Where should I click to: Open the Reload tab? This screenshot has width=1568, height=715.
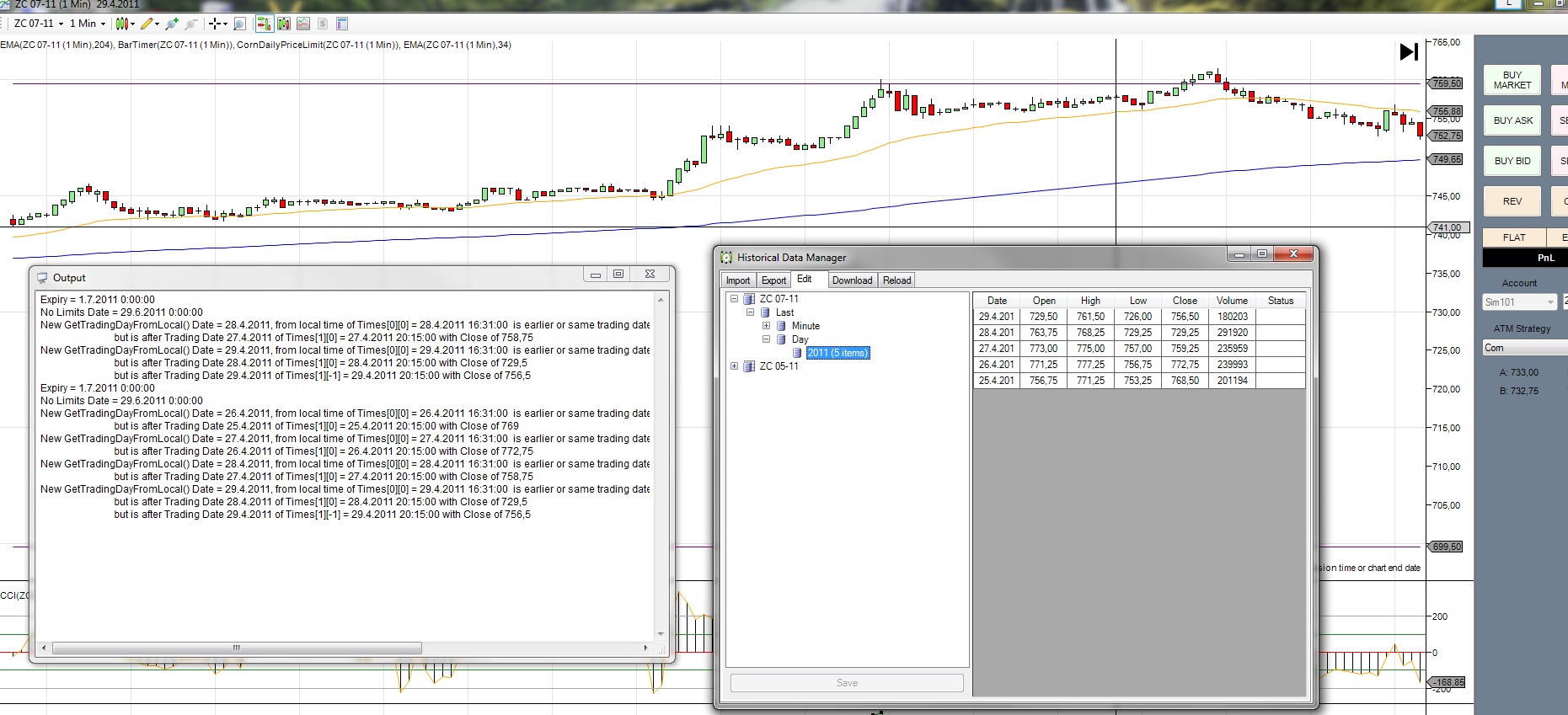click(896, 280)
